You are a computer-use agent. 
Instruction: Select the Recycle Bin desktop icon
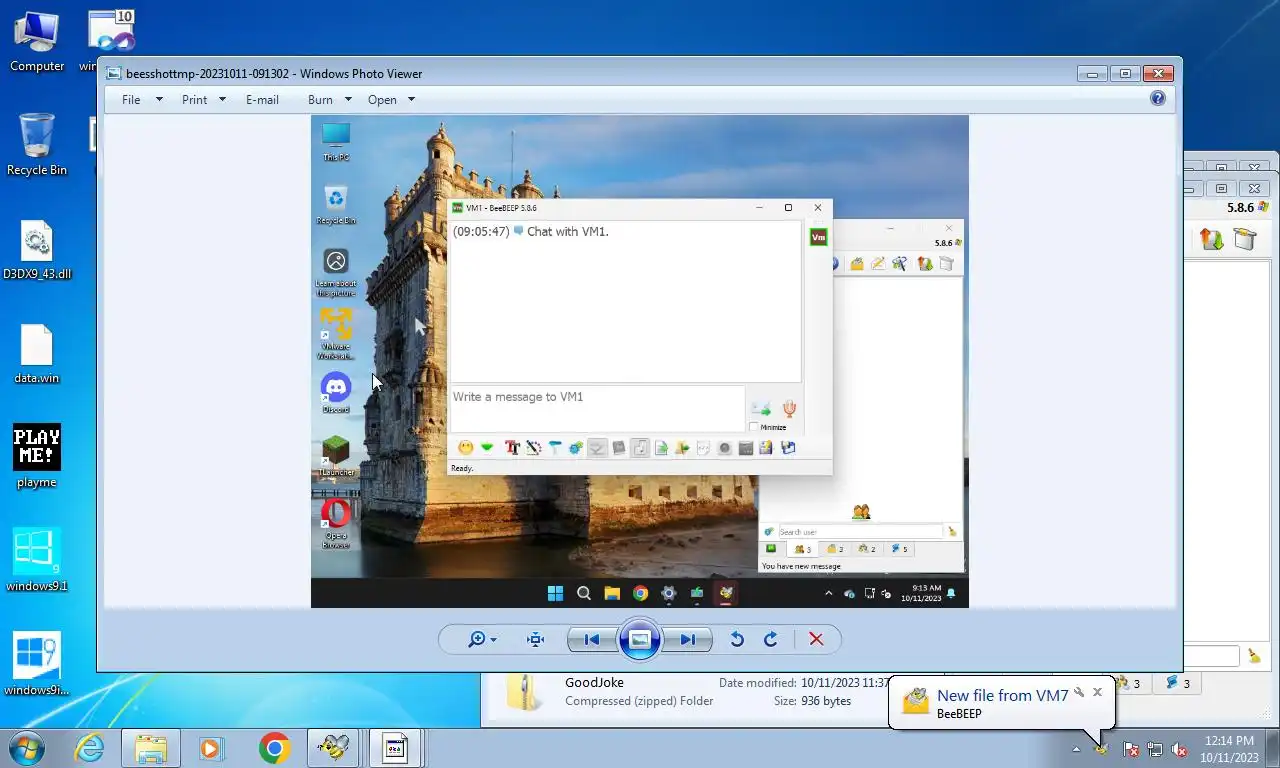(x=37, y=145)
